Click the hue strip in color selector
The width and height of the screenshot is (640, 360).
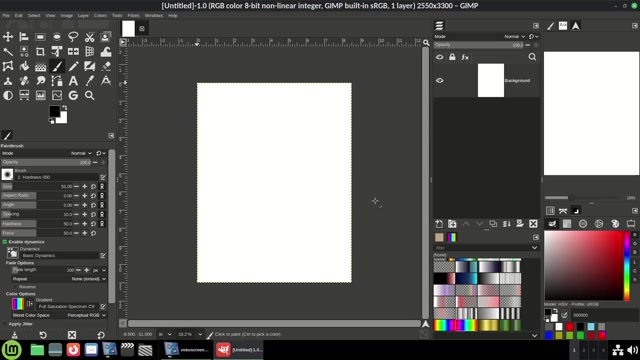pos(627,266)
